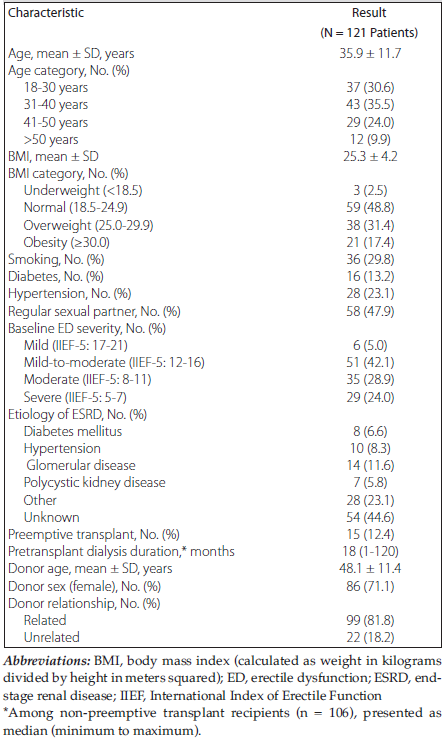This screenshot has height=740, width=445.
Task: Click the Glomerular disease label
Action: point(81,465)
